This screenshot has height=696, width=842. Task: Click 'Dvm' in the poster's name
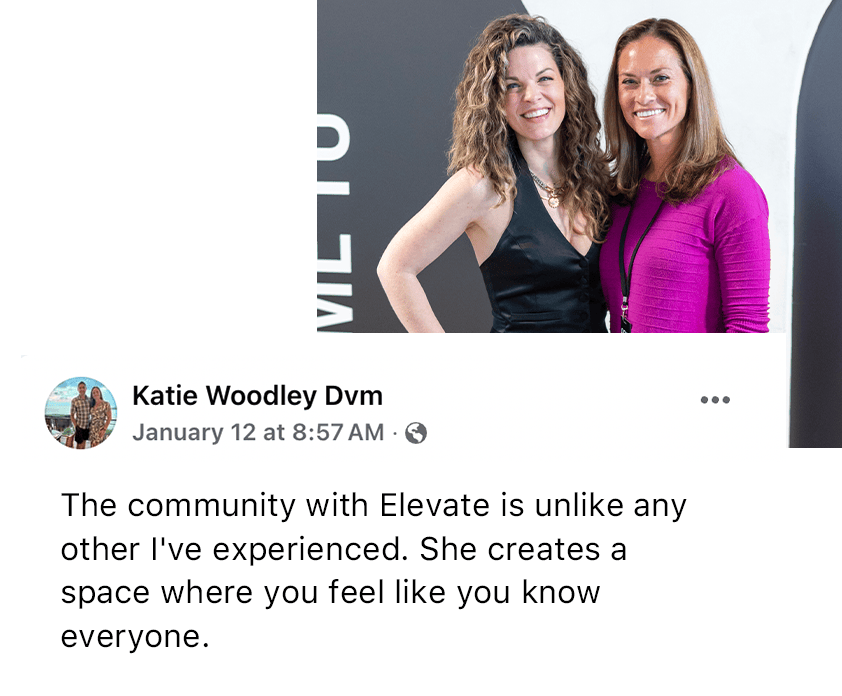click(353, 396)
